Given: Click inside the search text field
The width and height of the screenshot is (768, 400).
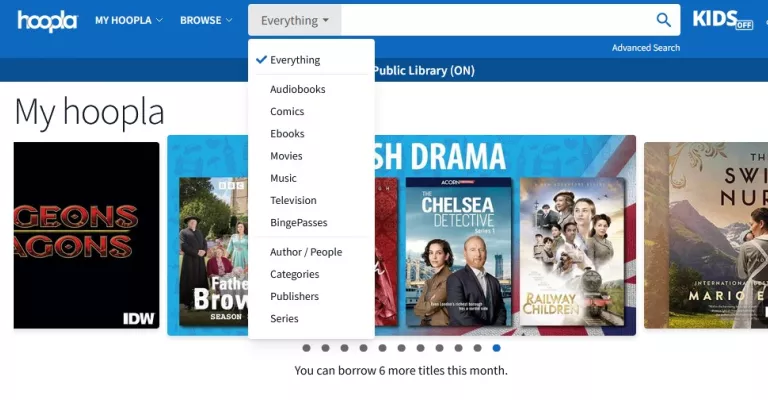Looking at the screenshot, I should pyautogui.click(x=497, y=20).
